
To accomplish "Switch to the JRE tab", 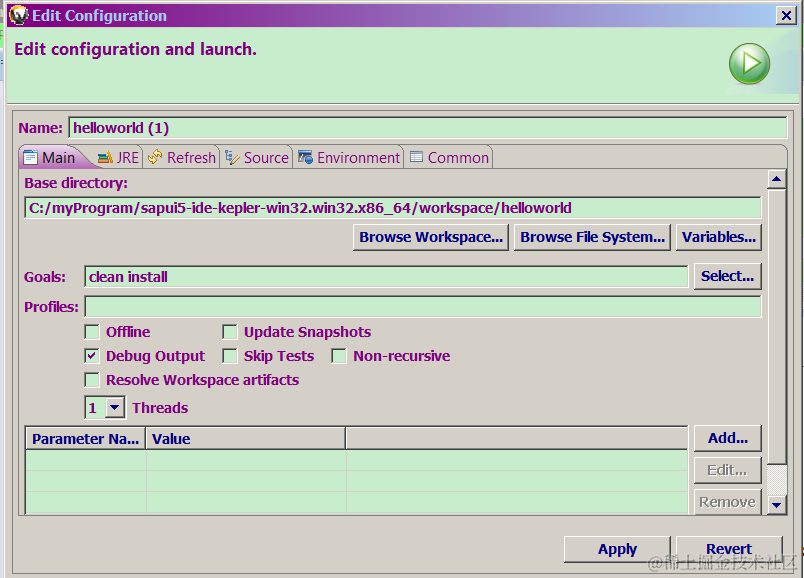I will (119, 157).
